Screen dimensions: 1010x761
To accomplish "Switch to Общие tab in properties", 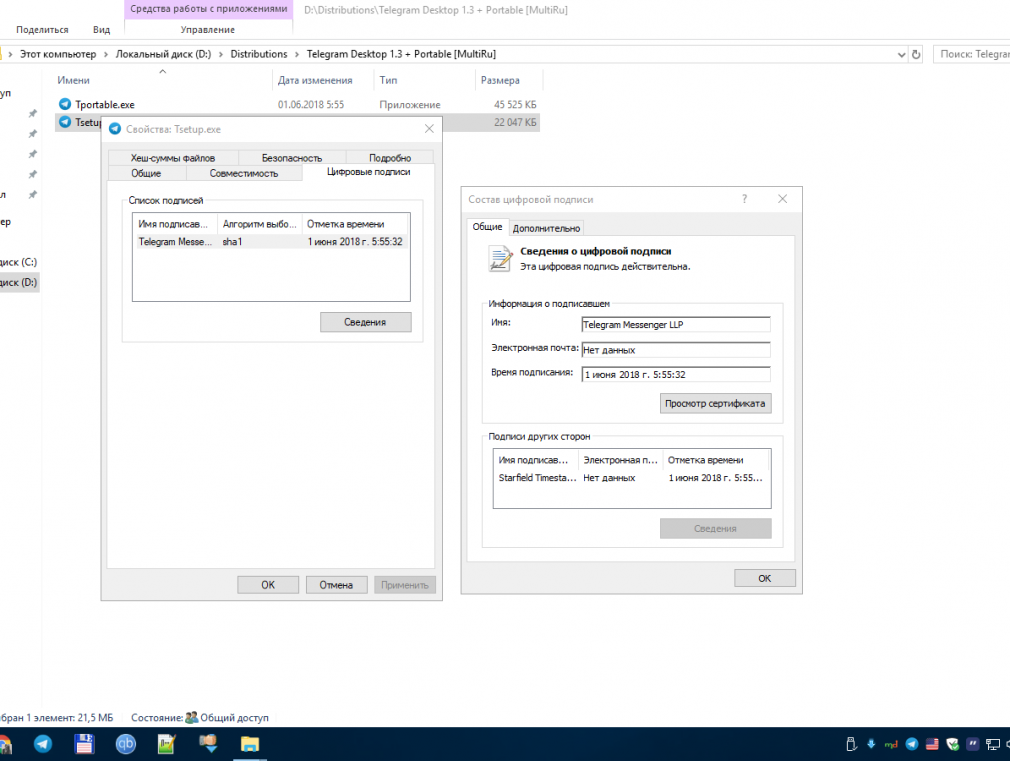I will pyautogui.click(x=146, y=173).
